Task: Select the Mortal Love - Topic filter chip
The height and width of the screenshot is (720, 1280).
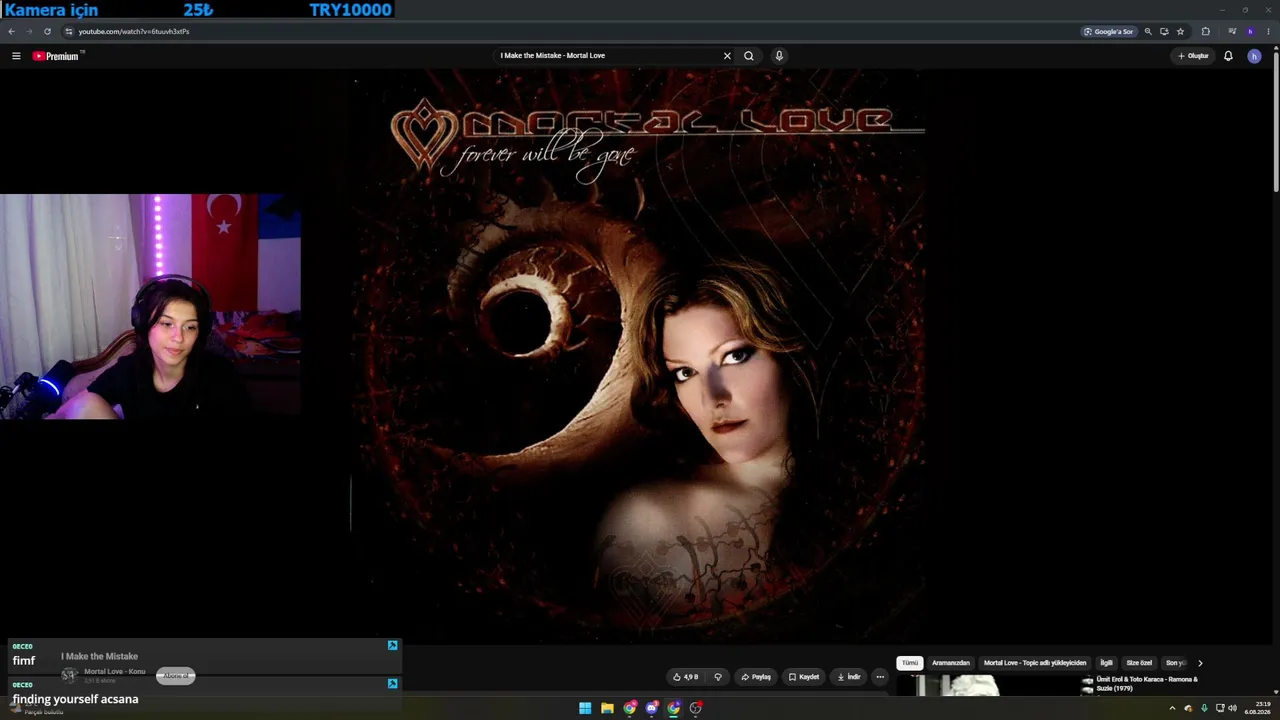Action: point(1035,663)
